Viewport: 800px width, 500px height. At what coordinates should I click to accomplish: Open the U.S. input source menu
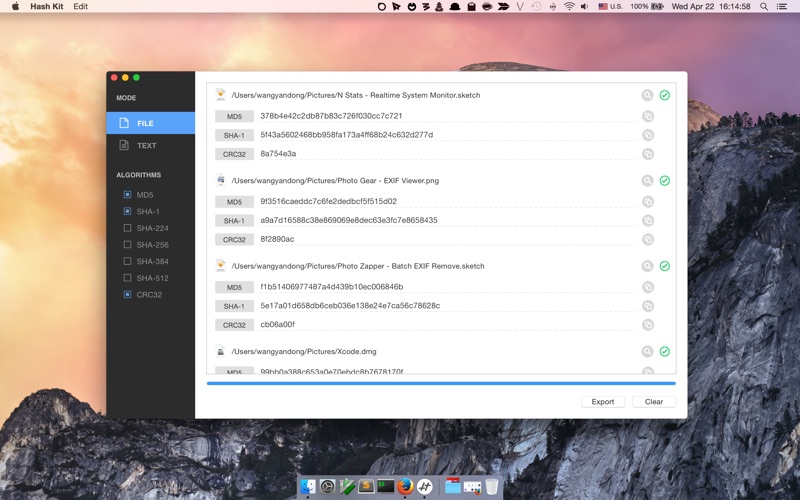pos(610,7)
